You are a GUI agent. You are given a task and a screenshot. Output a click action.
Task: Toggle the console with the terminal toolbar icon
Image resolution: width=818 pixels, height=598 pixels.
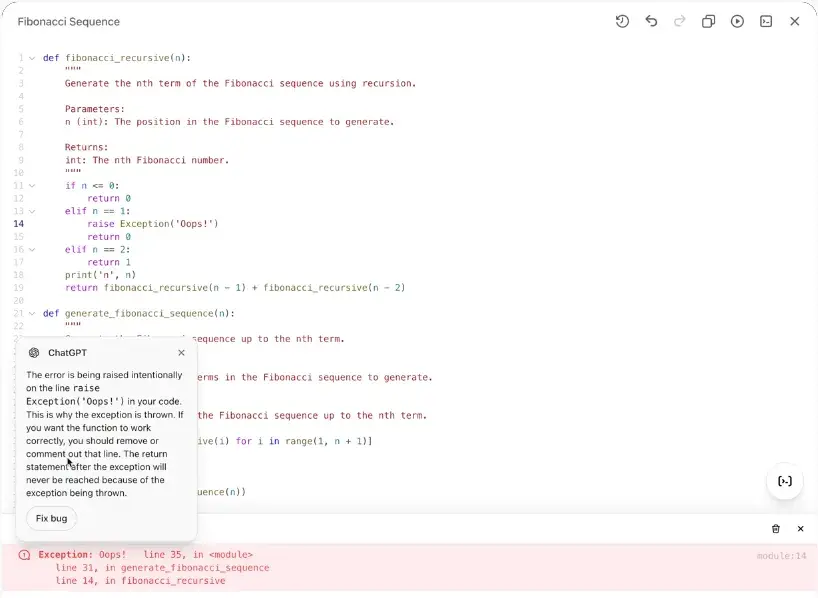pos(766,21)
